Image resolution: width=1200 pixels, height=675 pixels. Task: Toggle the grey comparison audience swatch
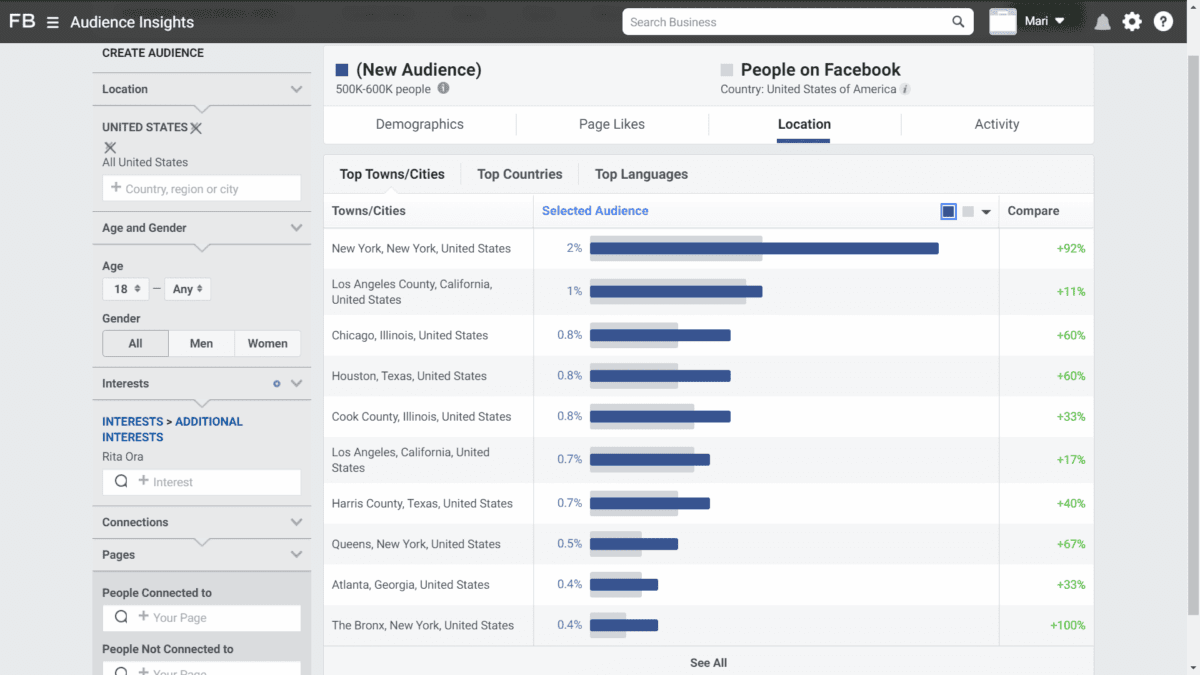[968, 211]
